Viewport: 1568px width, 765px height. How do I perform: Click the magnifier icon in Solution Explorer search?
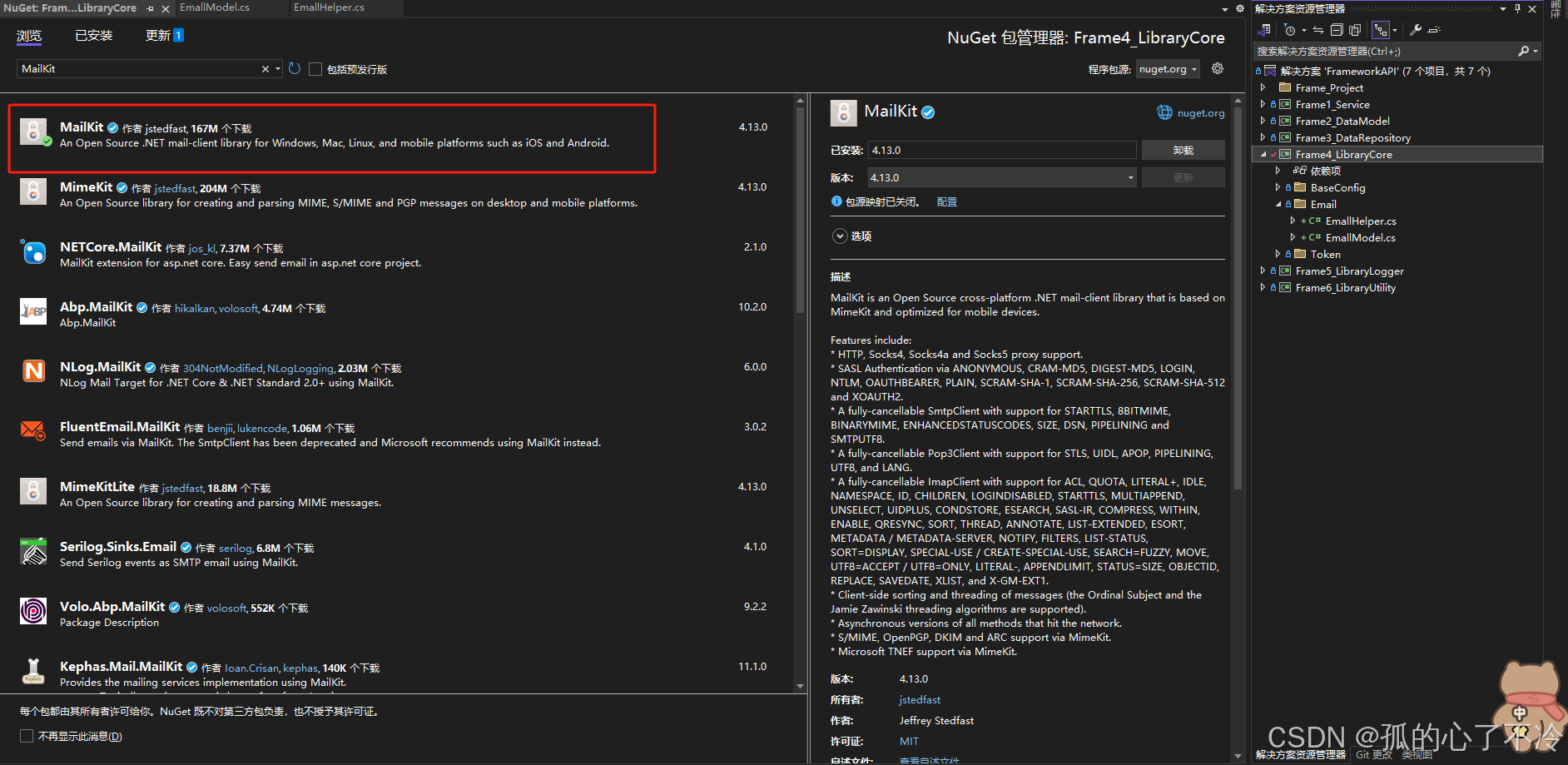coord(1524,51)
